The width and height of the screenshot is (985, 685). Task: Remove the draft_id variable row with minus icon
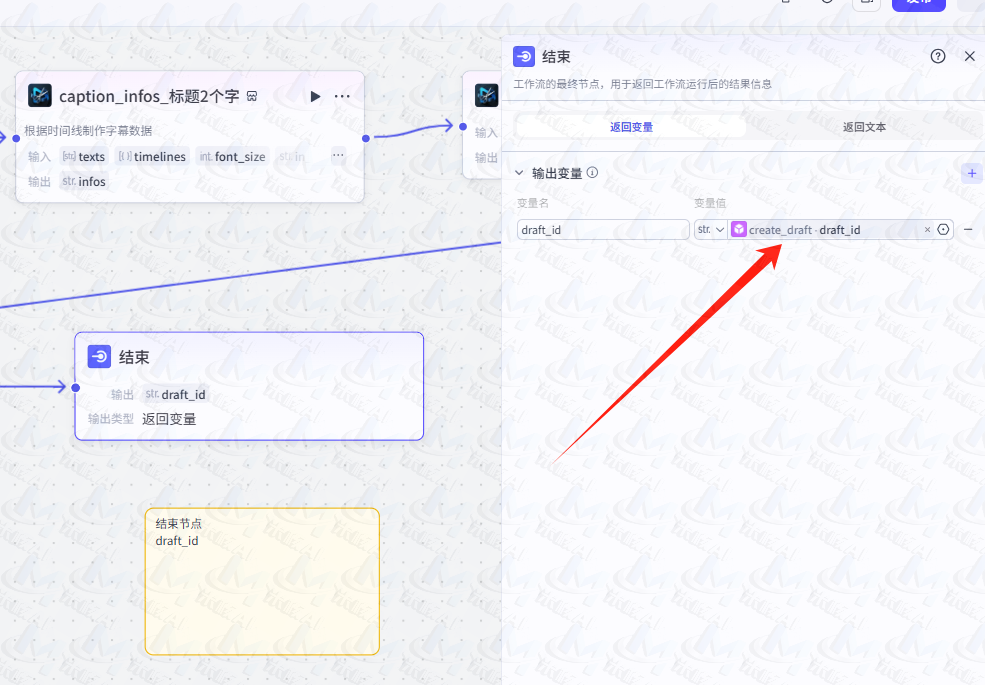point(967,229)
